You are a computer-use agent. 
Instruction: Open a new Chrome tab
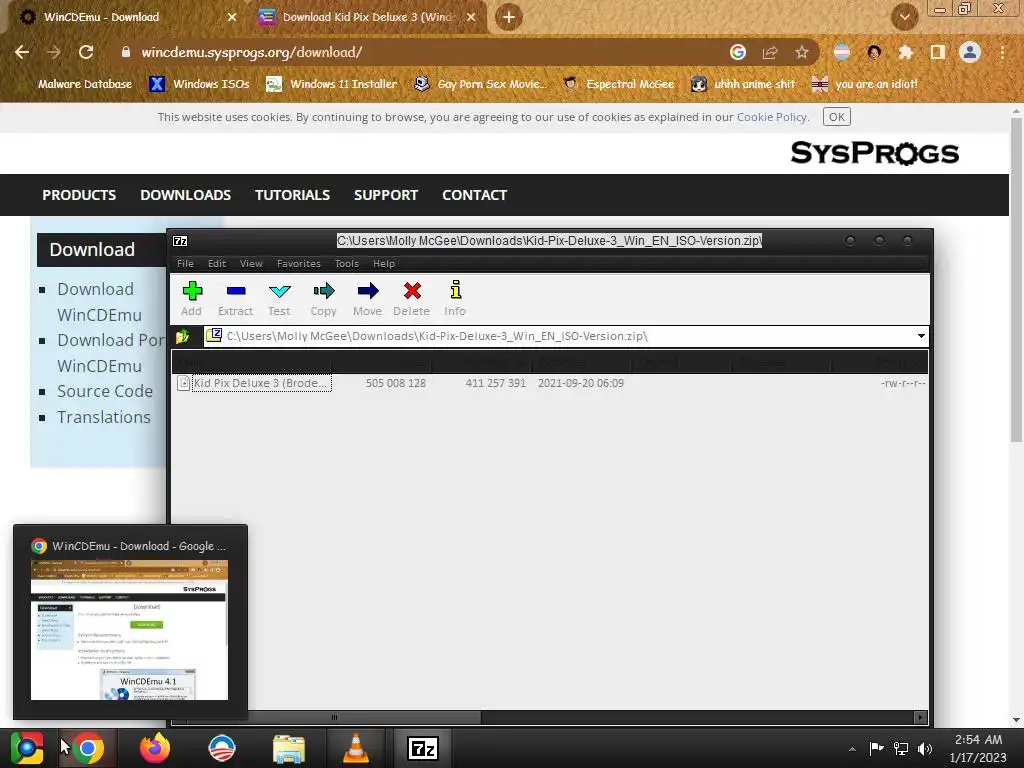509,17
